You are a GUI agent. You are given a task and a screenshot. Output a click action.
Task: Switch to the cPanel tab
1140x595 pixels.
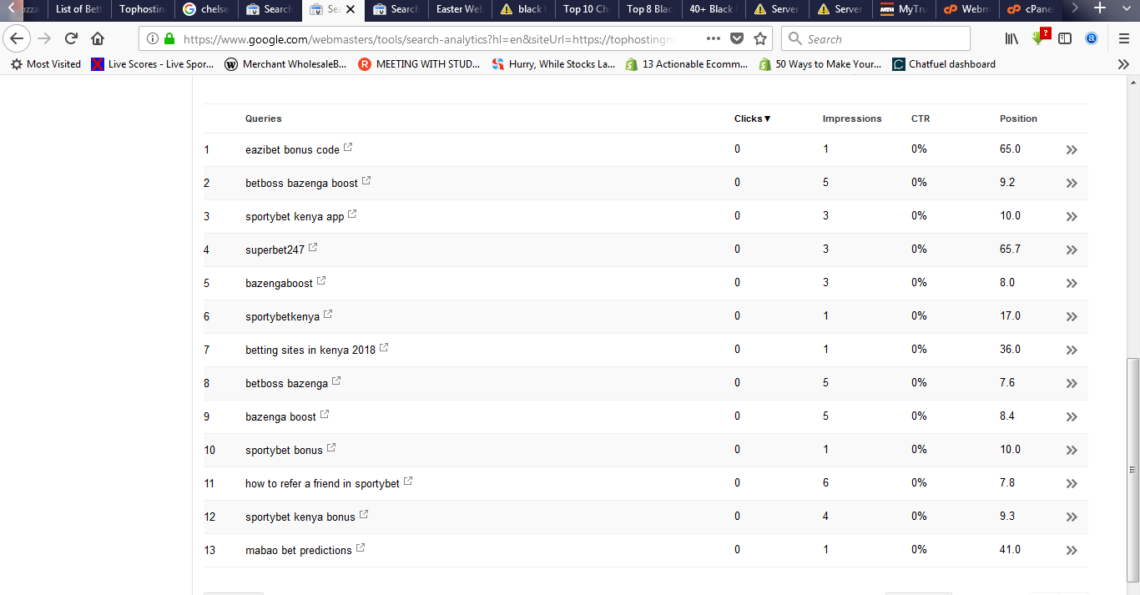pos(1030,9)
